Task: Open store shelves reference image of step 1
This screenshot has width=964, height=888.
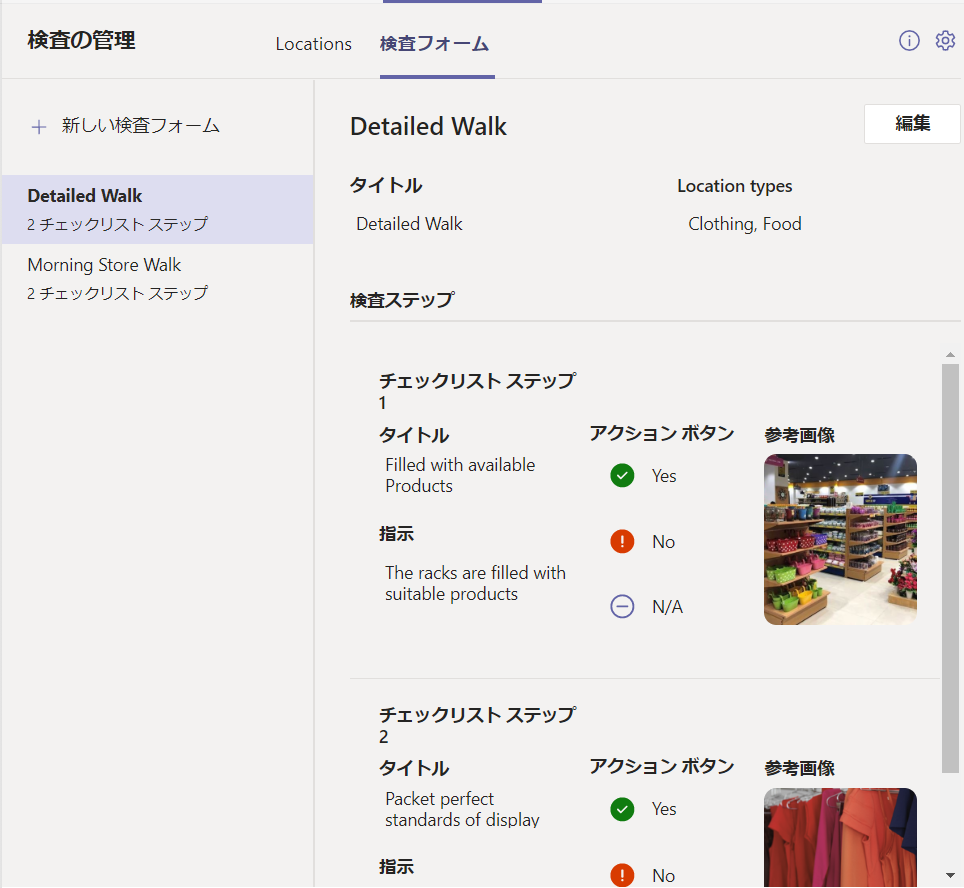Action: (x=840, y=539)
